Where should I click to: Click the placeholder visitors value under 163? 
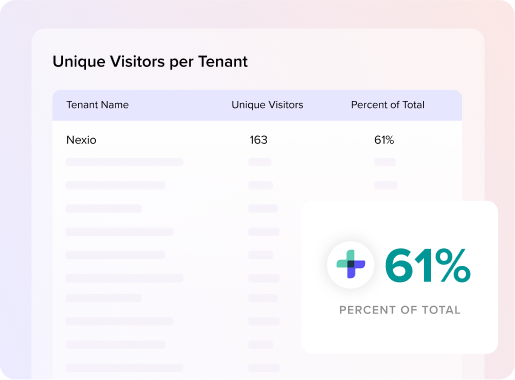coord(260,162)
